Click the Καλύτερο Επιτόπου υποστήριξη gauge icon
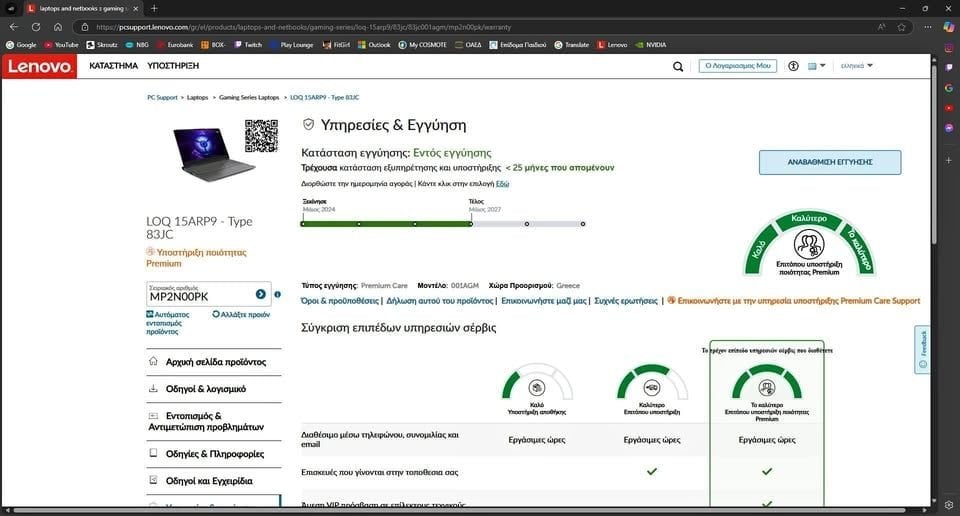The width and height of the screenshot is (960, 516). point(651,387)
